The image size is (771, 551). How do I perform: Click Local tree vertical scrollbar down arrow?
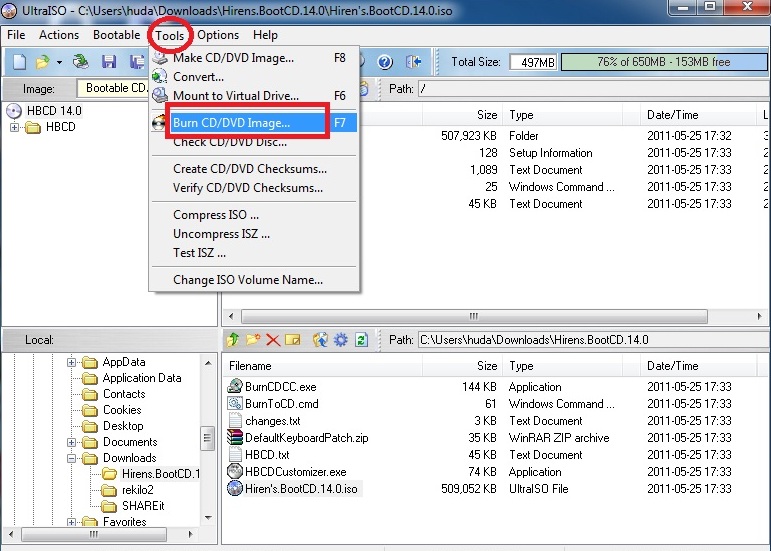click(x=208, y=518)
